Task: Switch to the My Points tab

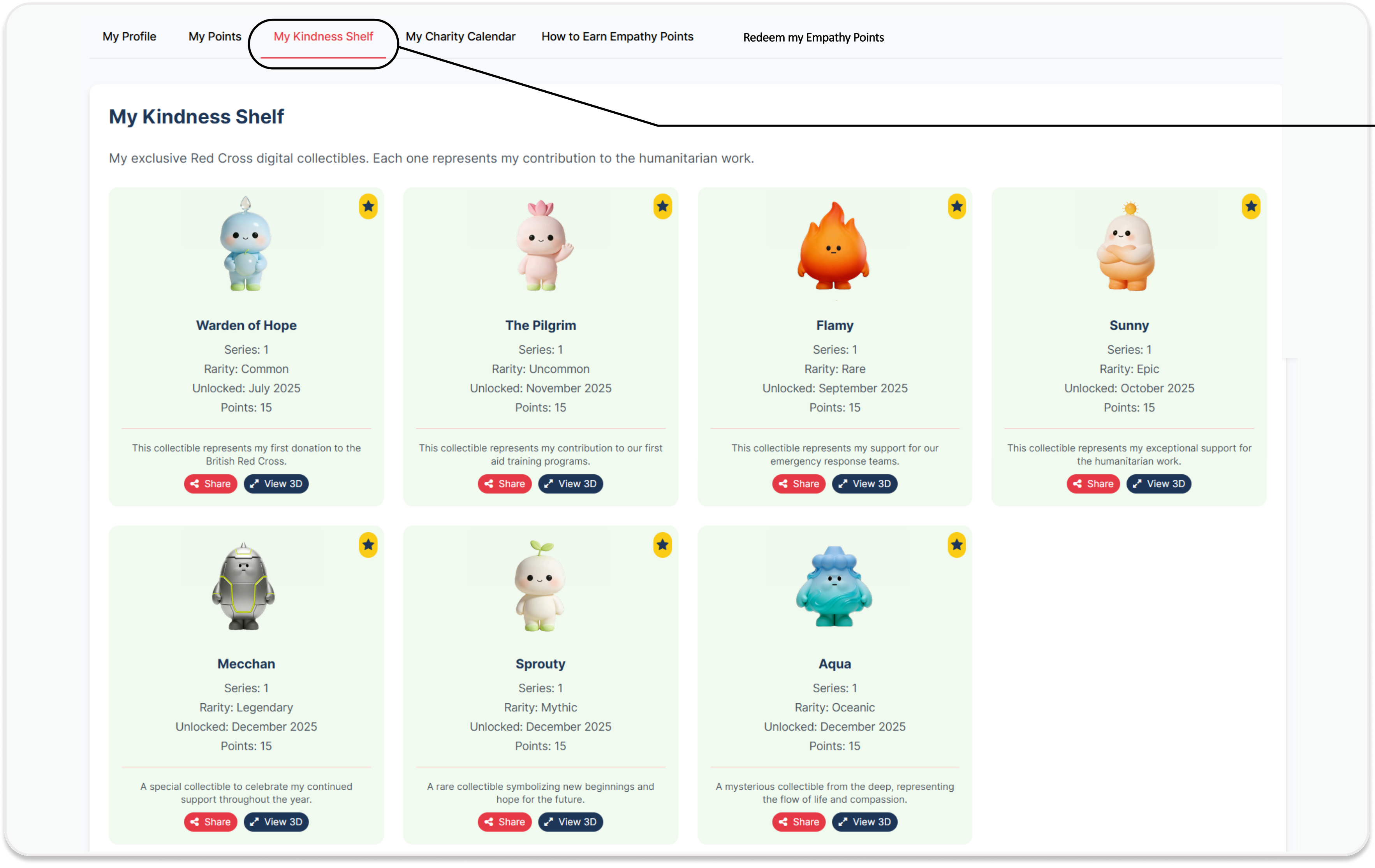Action: 215,37
